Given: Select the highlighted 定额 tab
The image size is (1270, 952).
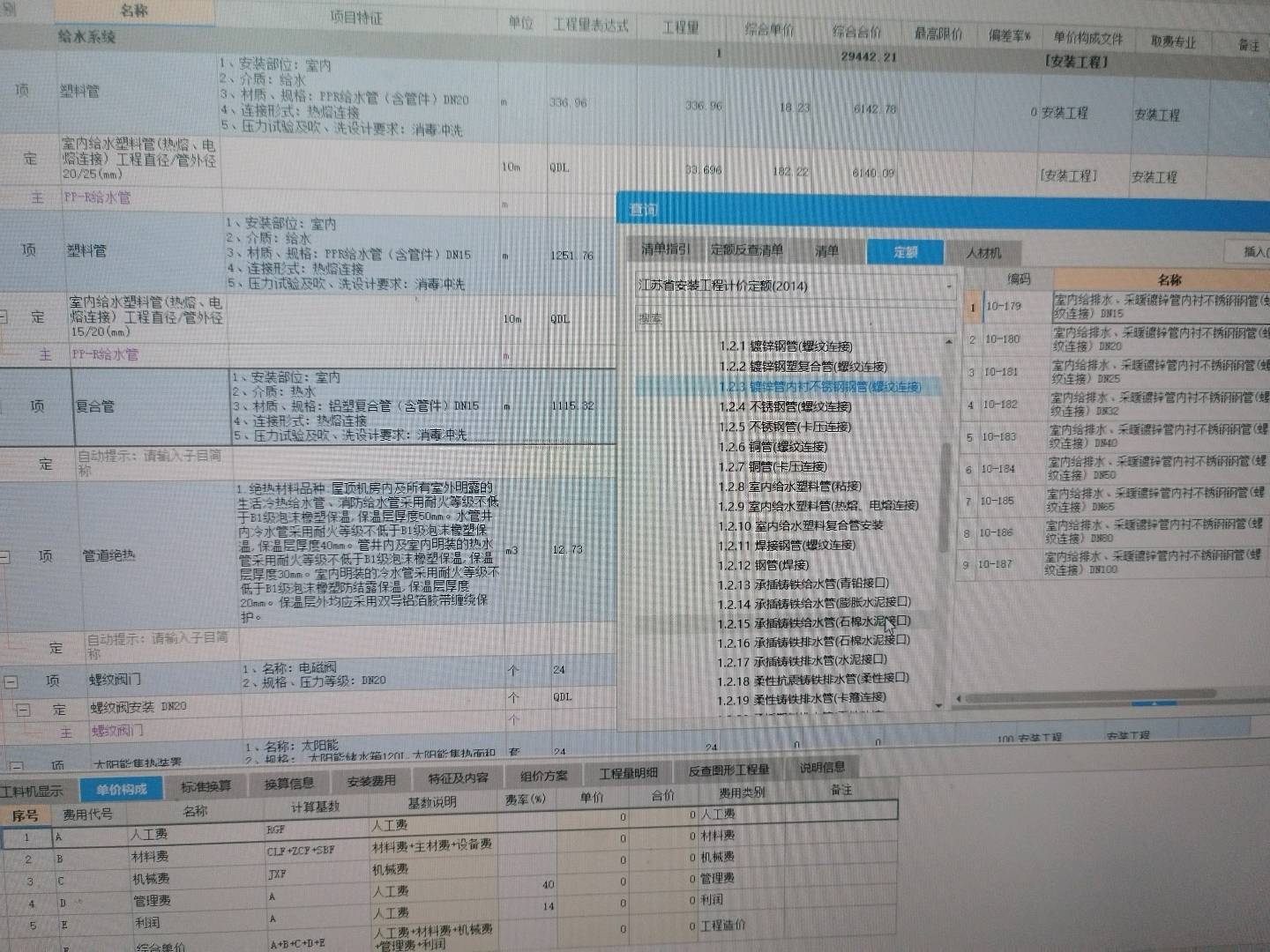Looking at the screenshot, I should [906, 252].
